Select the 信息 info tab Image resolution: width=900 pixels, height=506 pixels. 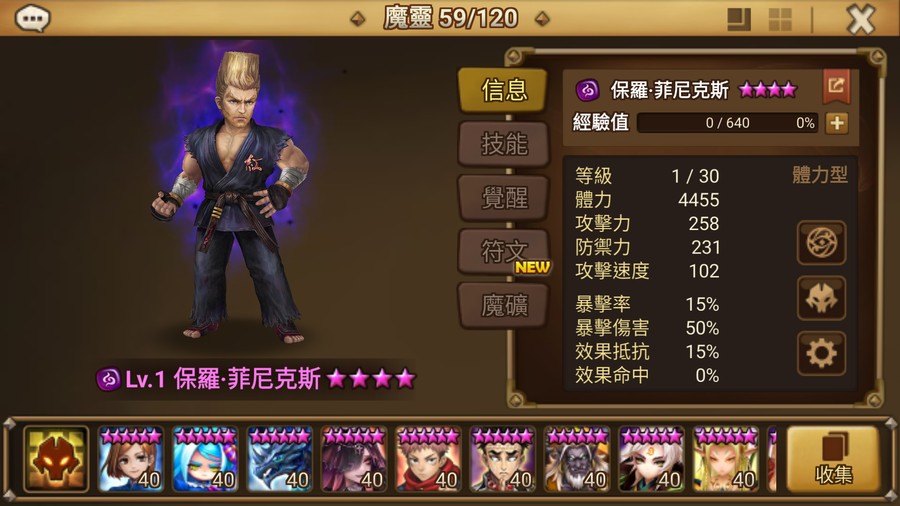point(503,90)
